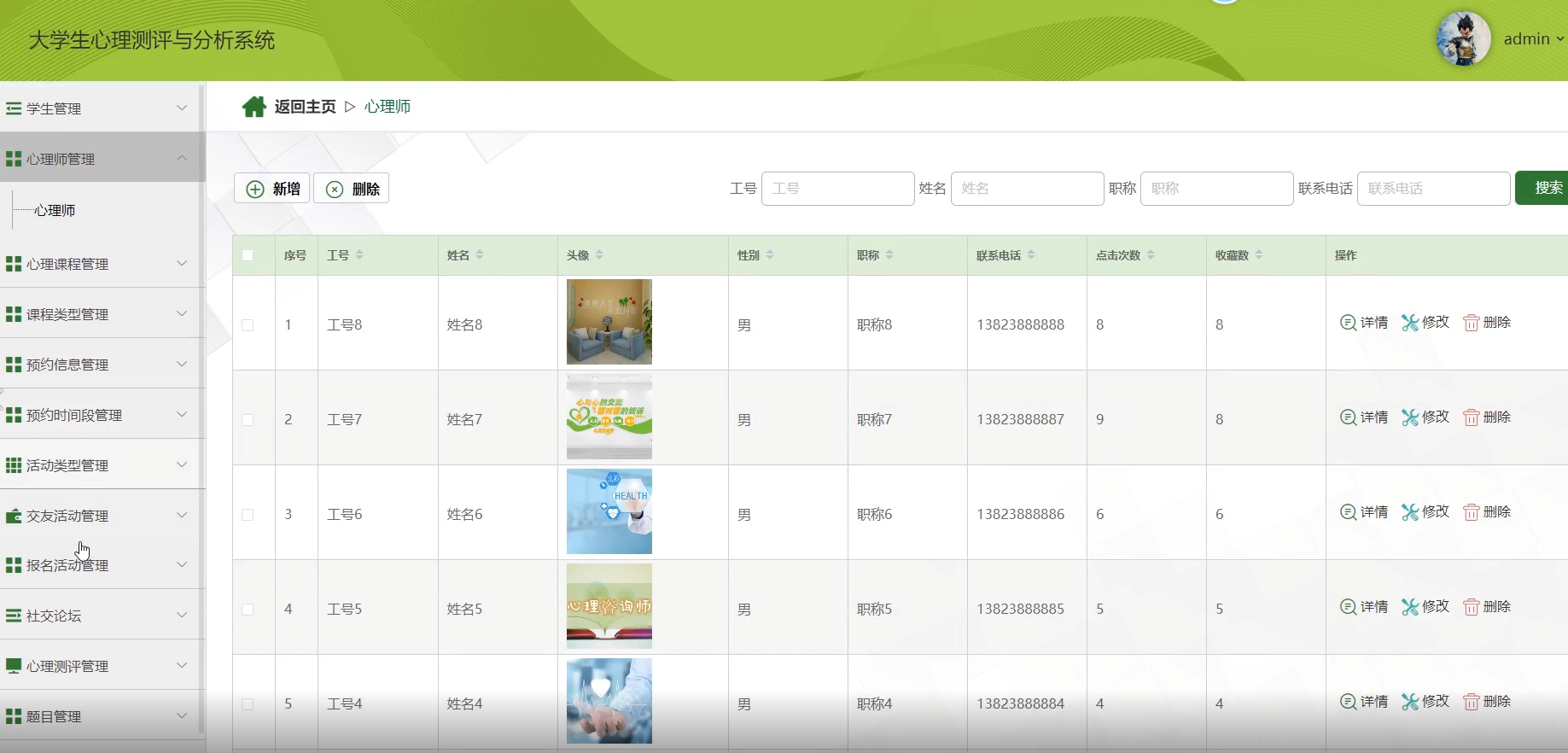Collapse the 心理师管理 menu chevron
The image size is (1568, 753).
(182, 158)
